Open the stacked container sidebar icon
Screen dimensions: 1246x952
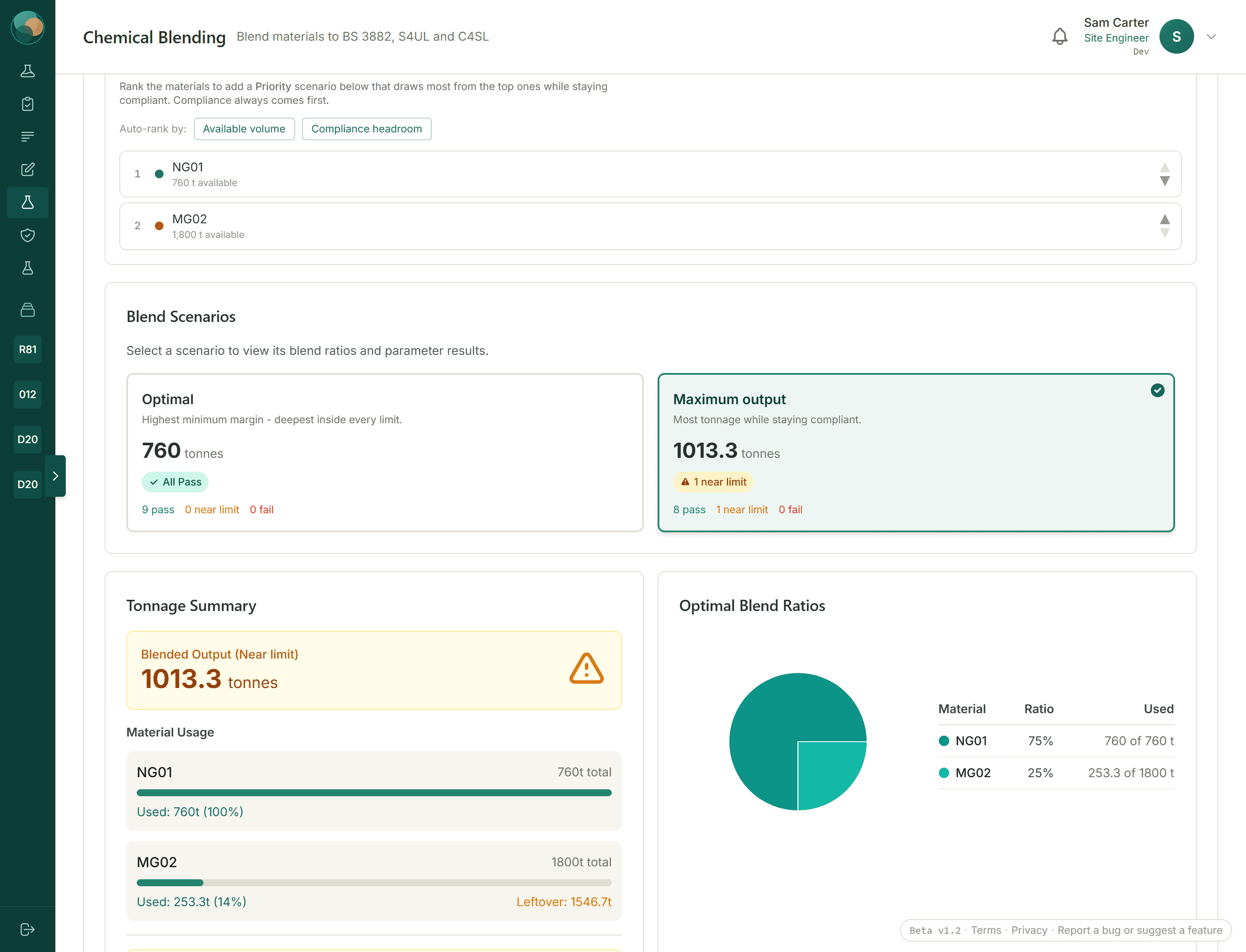(28, 310)
